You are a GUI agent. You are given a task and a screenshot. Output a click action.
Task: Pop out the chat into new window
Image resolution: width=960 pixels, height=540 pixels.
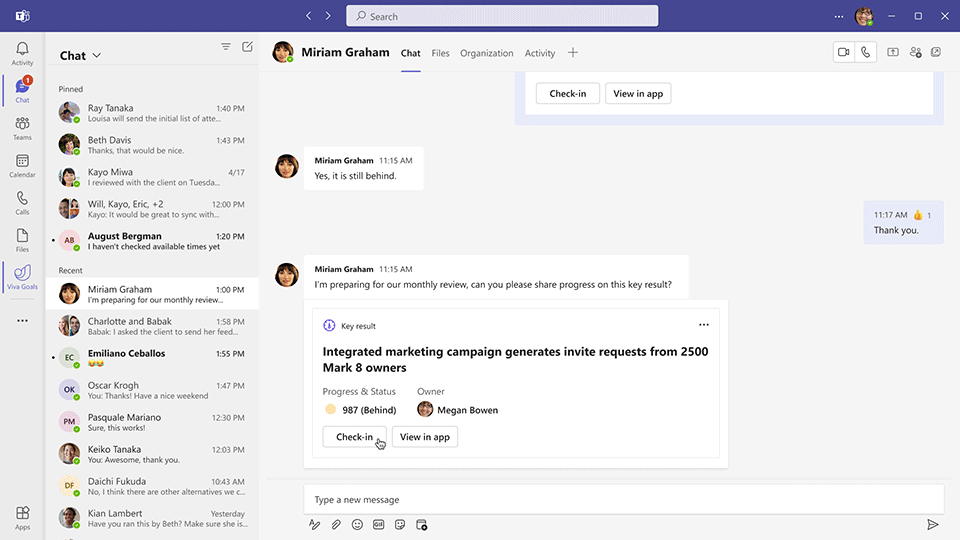(936, 53)
